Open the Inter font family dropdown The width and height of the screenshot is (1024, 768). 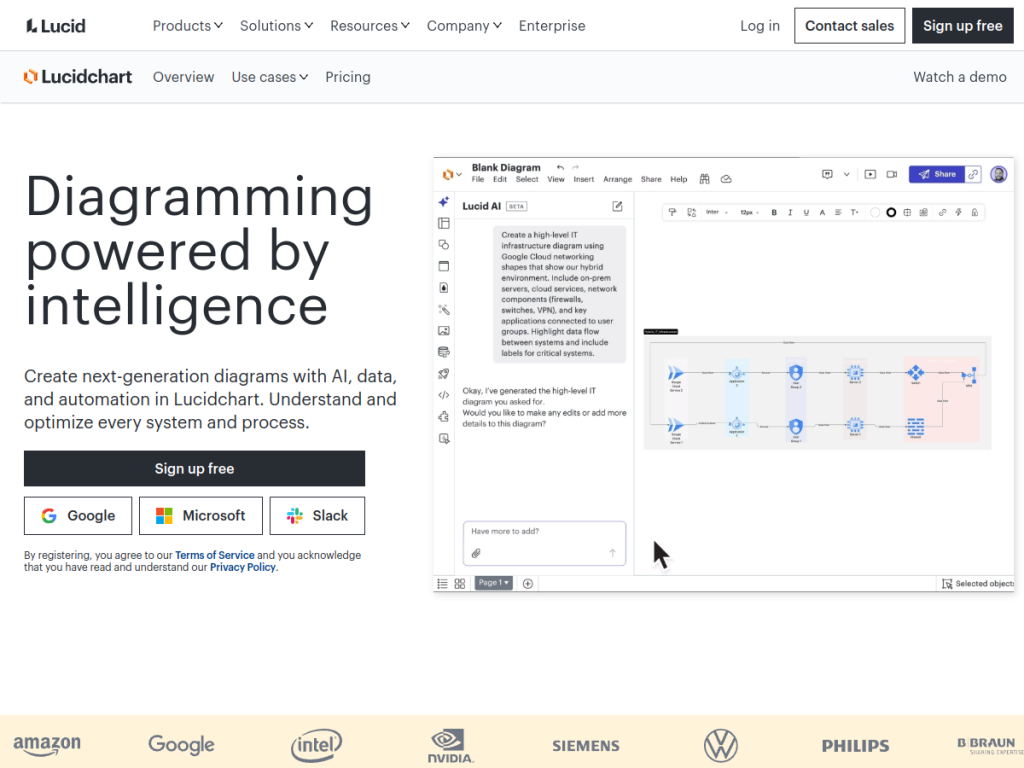coord(716,212)
